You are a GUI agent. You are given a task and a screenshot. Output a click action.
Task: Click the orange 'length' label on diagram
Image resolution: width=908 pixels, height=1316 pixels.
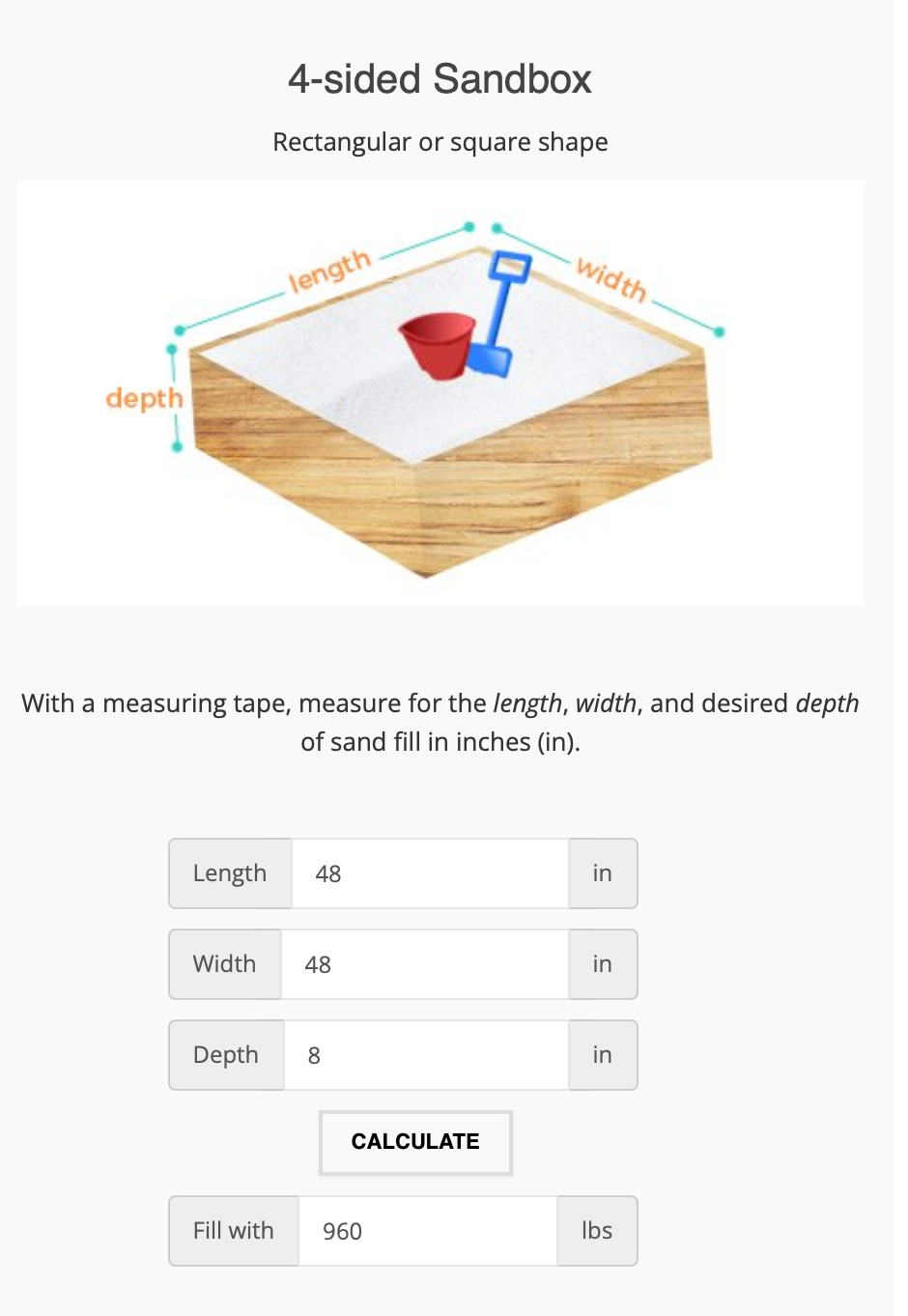(x=330, y=271)
